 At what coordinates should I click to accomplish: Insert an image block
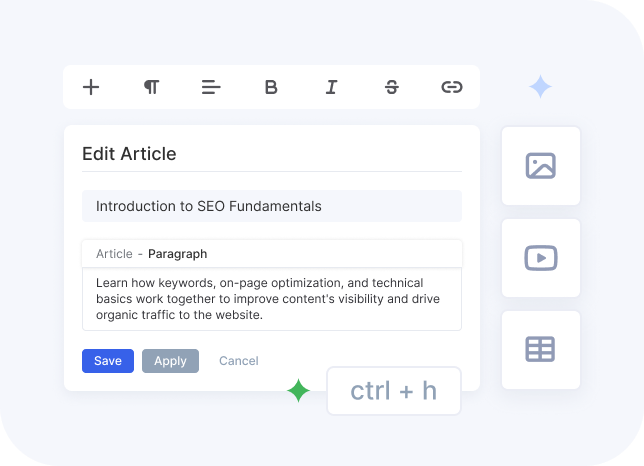[x=541, y=166]
